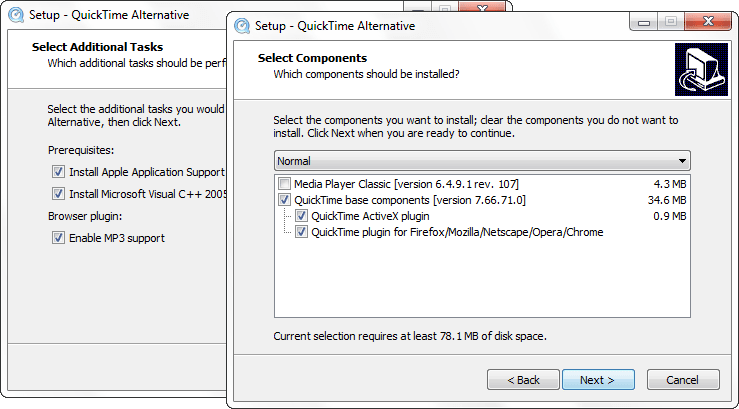Close the background Select Additional Tasks window
This screenshot has width=739, height=409.
pos(482,8)
